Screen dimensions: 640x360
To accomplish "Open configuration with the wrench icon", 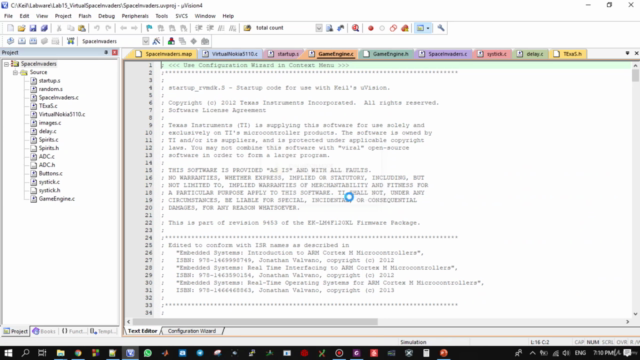I will 441,28.
